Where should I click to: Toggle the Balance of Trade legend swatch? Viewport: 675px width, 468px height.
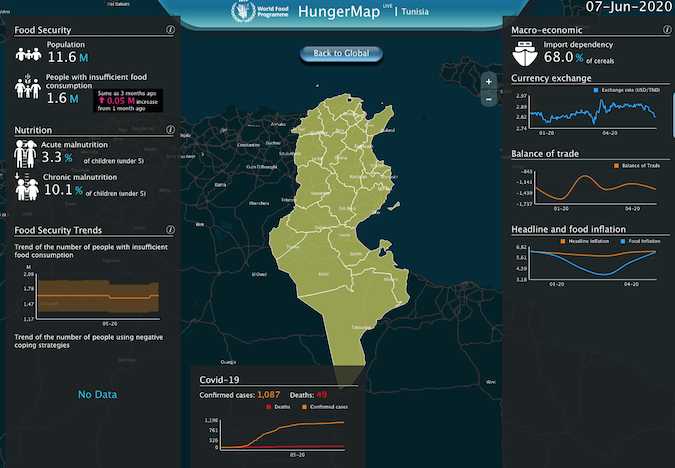coord(616,165)
